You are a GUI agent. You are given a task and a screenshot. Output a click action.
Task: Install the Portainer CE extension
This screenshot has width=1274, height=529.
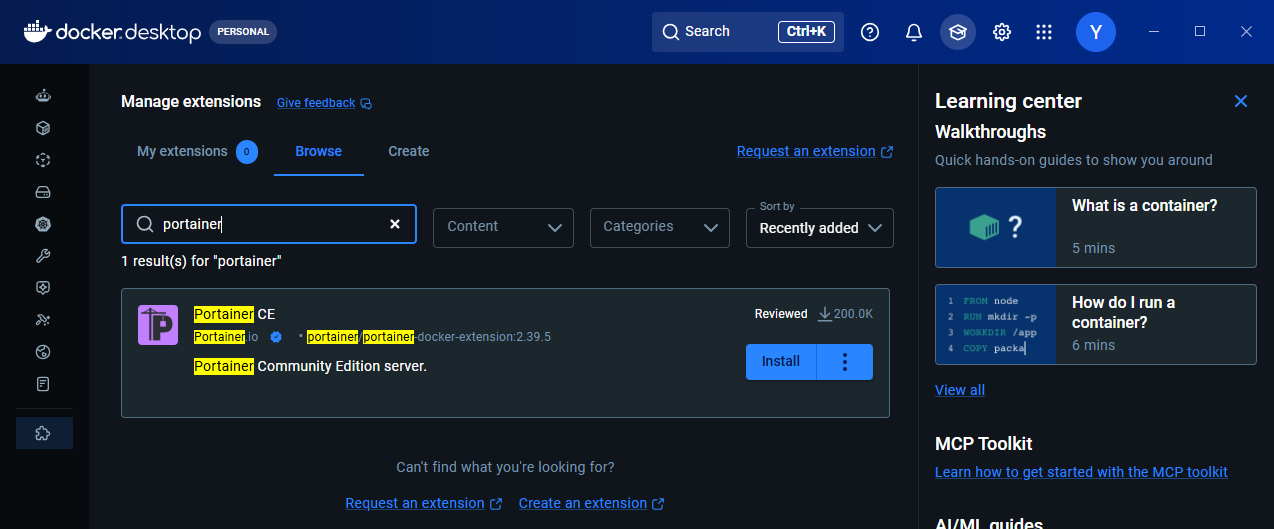(781, 362)
